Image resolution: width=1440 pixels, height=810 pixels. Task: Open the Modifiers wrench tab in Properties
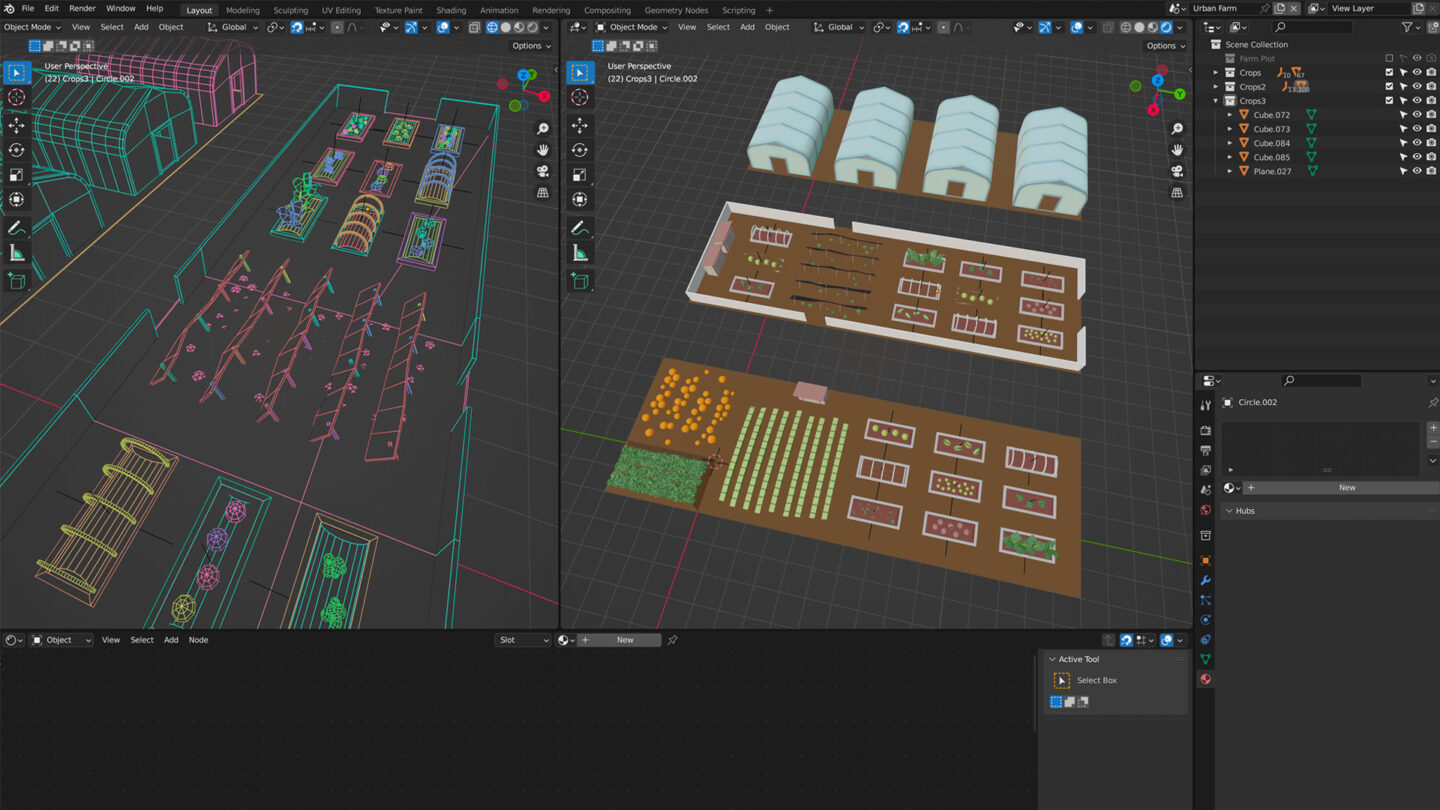click(x=1205, y=580)
